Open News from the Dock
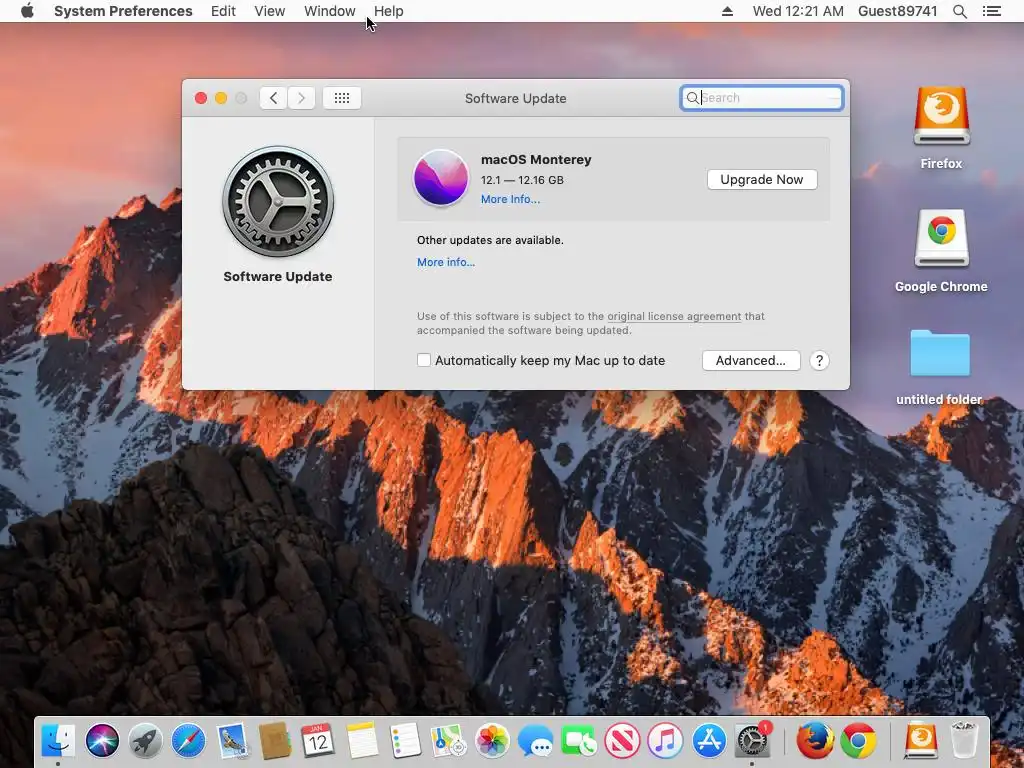The height and width of the screenshot is (768, 1024). [622, 741]
